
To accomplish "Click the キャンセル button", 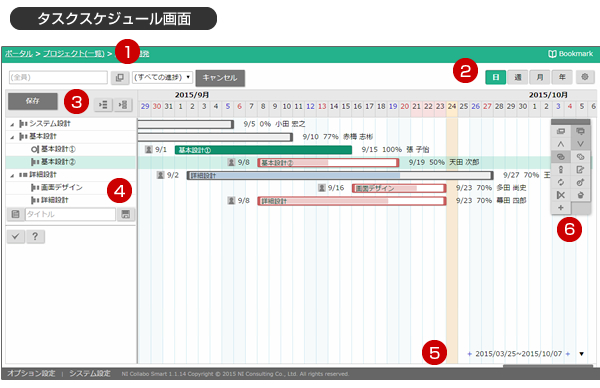I will (220, 78).
